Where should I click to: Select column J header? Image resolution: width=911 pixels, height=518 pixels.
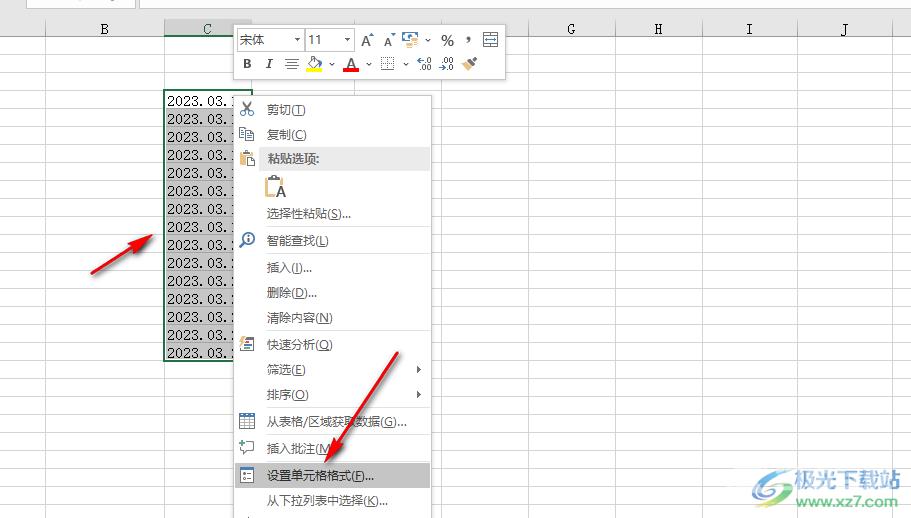tap(845, 29)
